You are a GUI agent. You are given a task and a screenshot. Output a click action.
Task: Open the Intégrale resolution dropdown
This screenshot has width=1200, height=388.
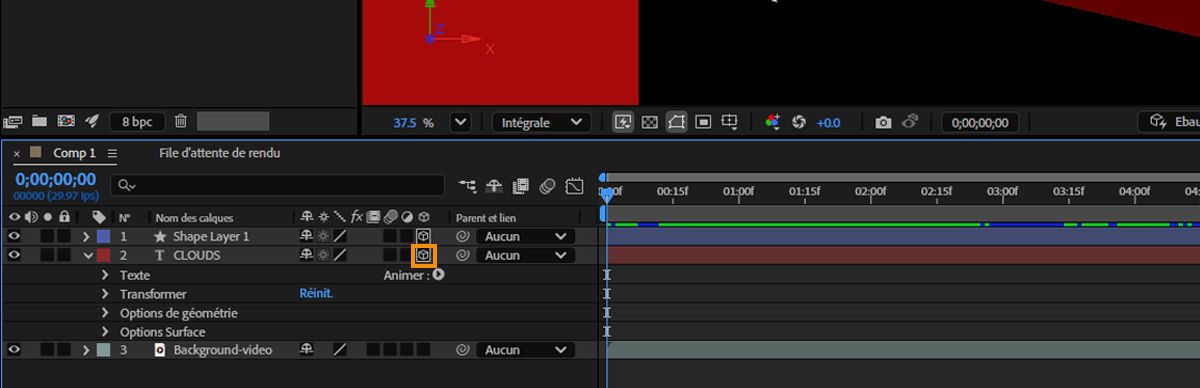540,122
